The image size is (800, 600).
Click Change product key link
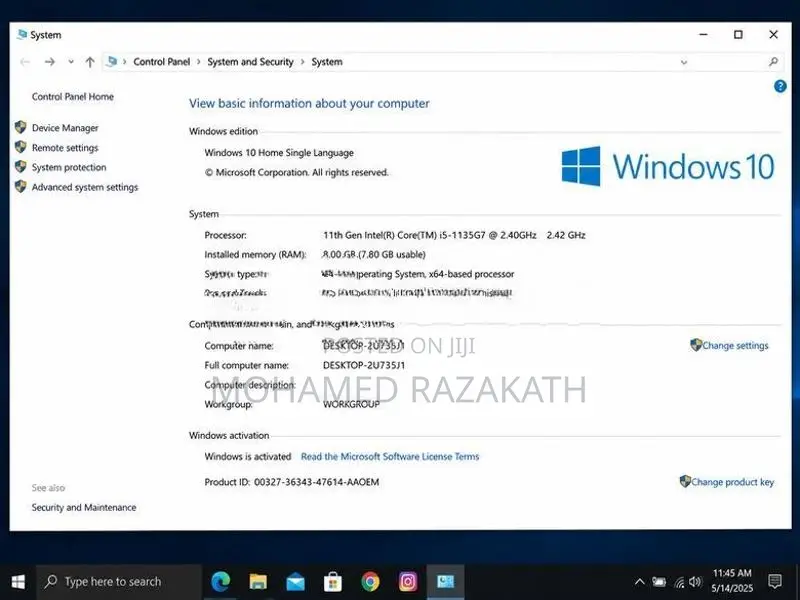pyautogui.click(x=732, y=482)
